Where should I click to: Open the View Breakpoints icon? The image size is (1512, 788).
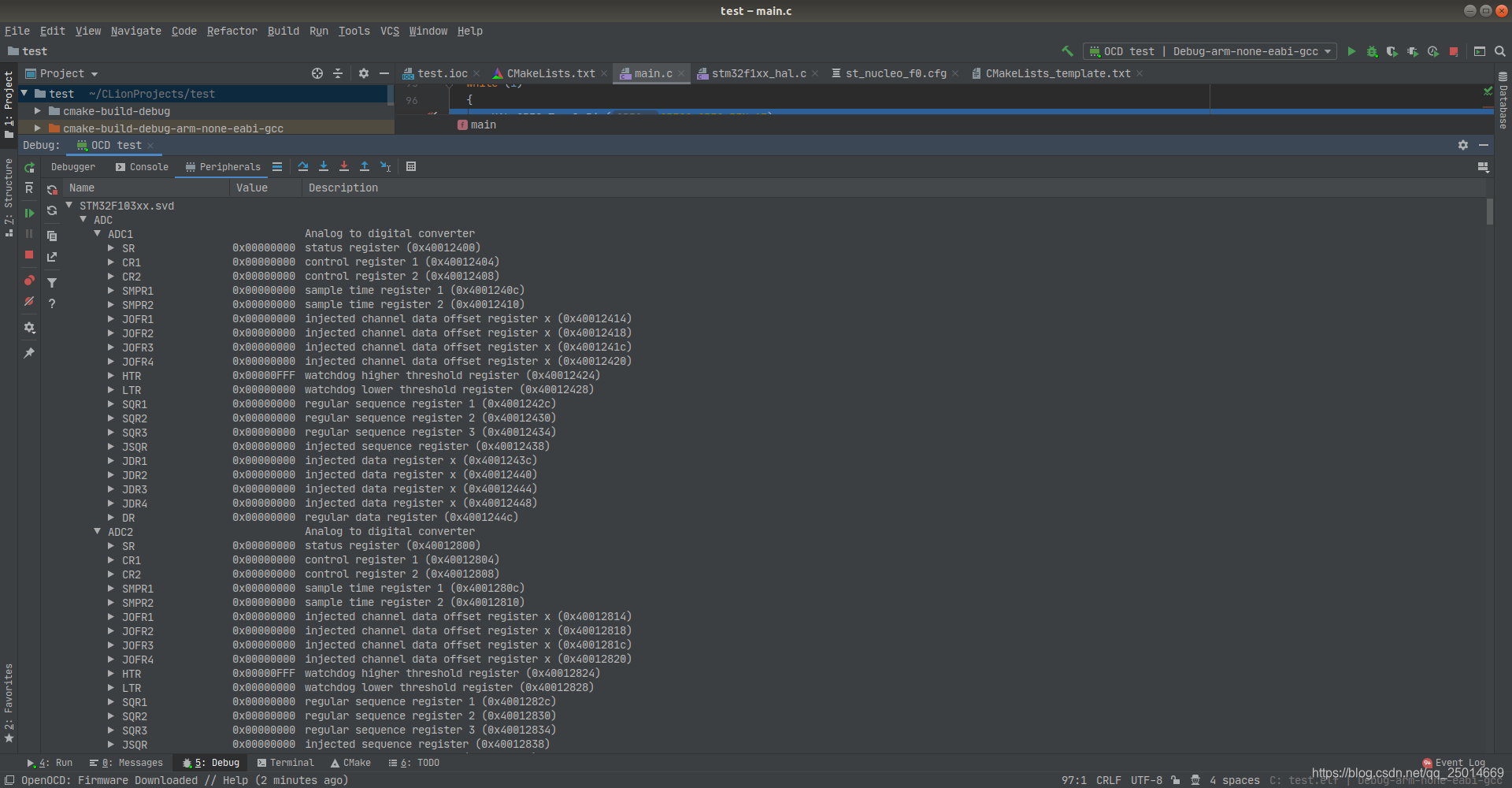click(x=29, y=281)
